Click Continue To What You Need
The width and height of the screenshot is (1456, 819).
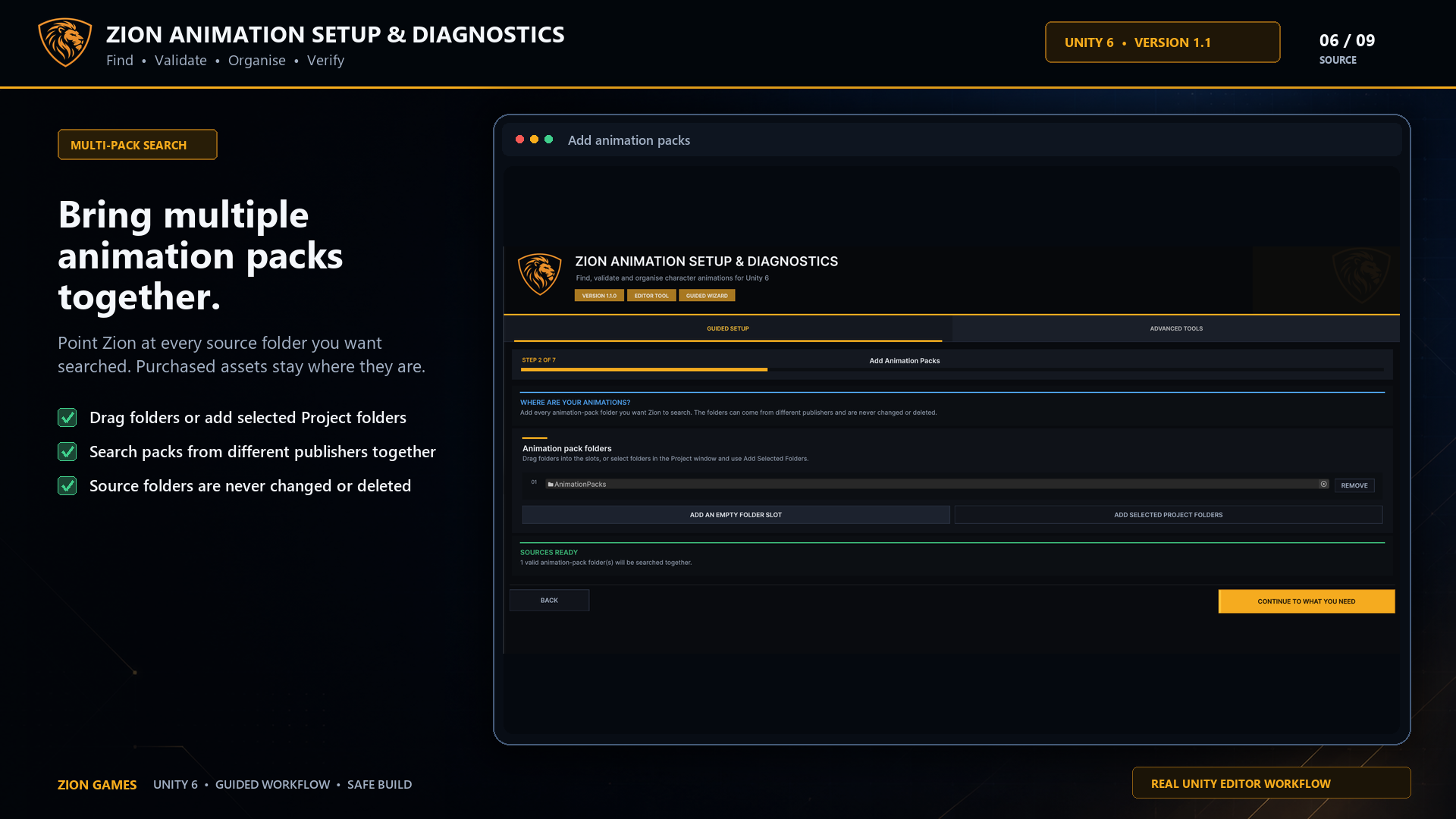[x=1307, y=601]
